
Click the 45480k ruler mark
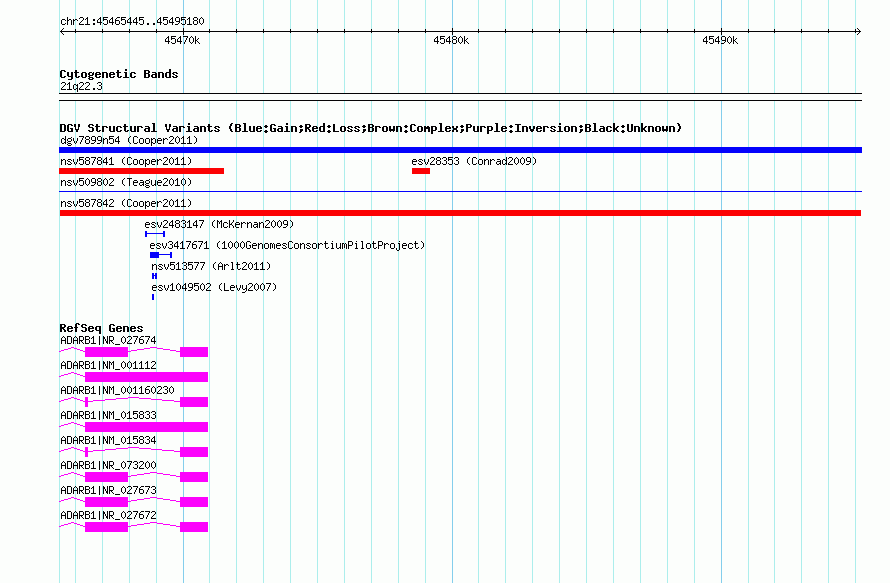tap(451, 40)
